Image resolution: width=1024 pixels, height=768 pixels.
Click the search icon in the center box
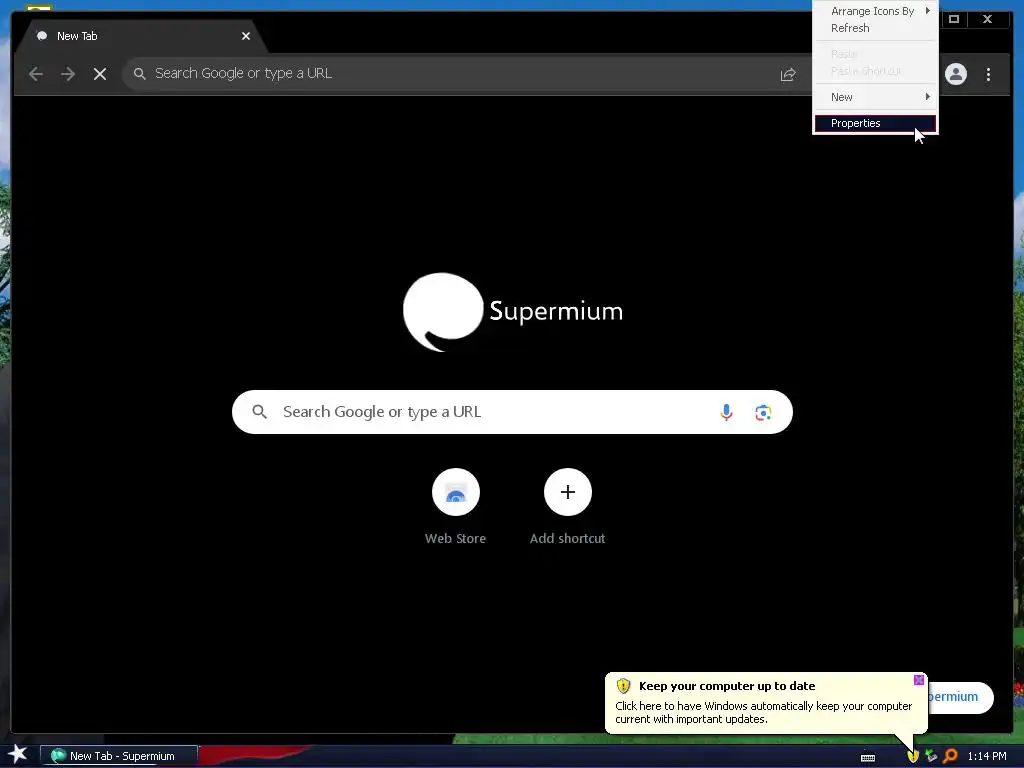pos(259,412)
